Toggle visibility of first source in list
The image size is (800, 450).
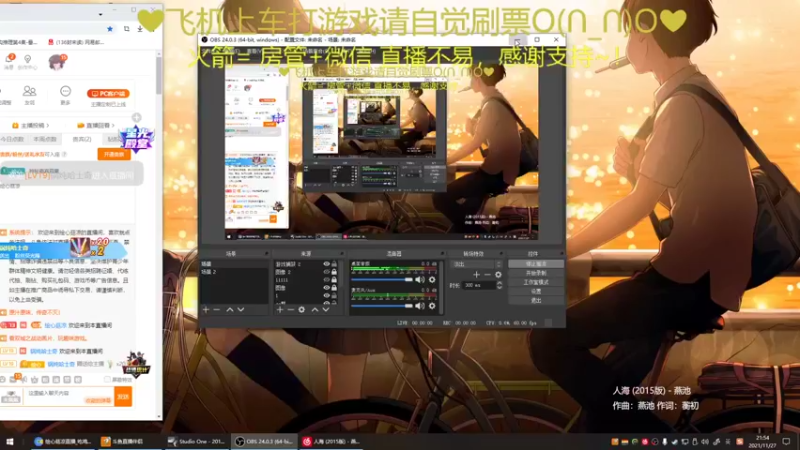tap(327, 264)
